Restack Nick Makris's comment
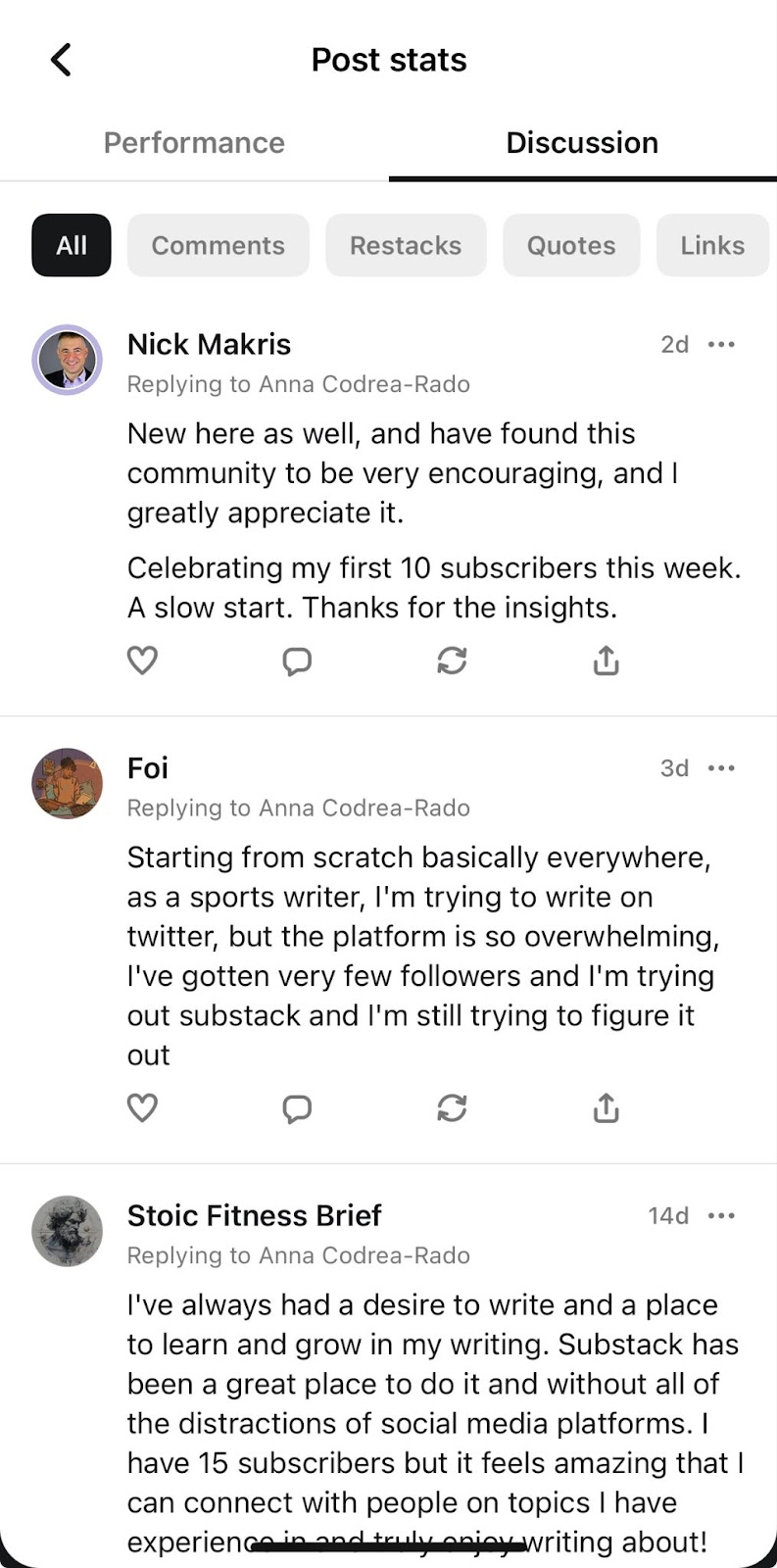This screenshot has height=1568, width=777. tap(452, 661)
